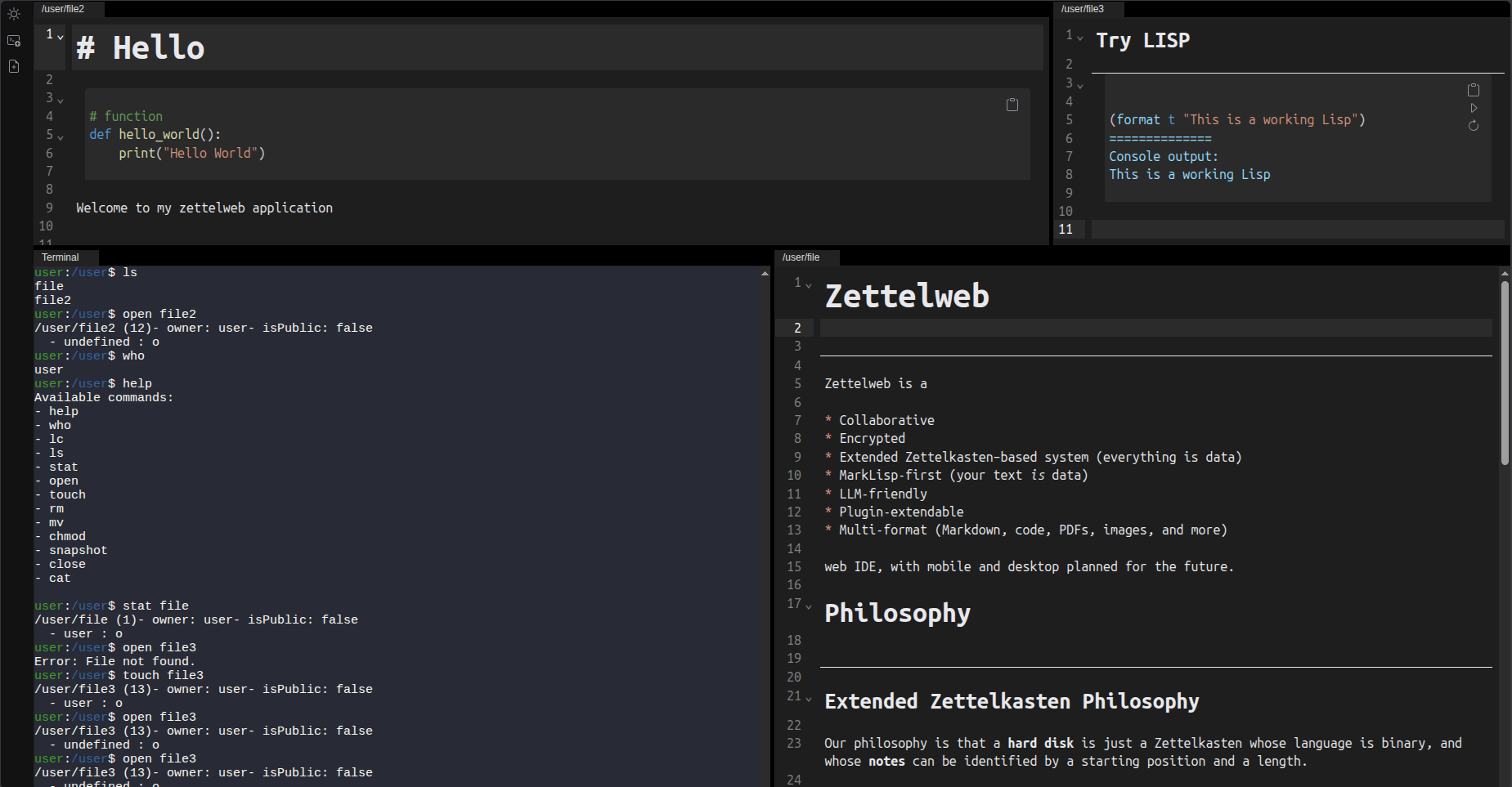The image size is (1512, 787).
Task: Fold Extended Zettelkasten Philosophy at line 21
Action: [x=809, y=699]
